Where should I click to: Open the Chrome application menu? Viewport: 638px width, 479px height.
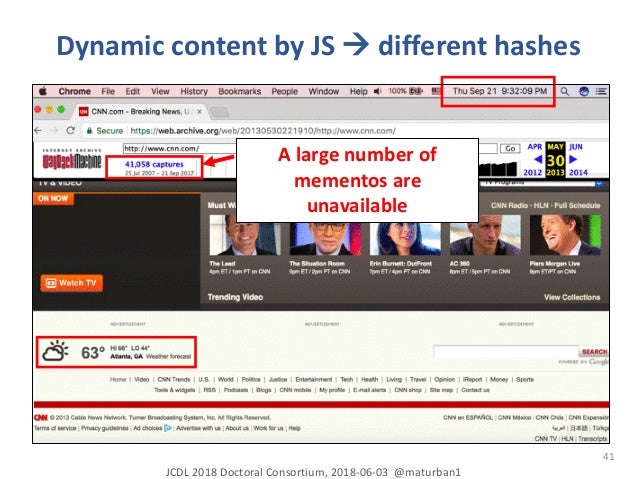[x=74, y=91]
